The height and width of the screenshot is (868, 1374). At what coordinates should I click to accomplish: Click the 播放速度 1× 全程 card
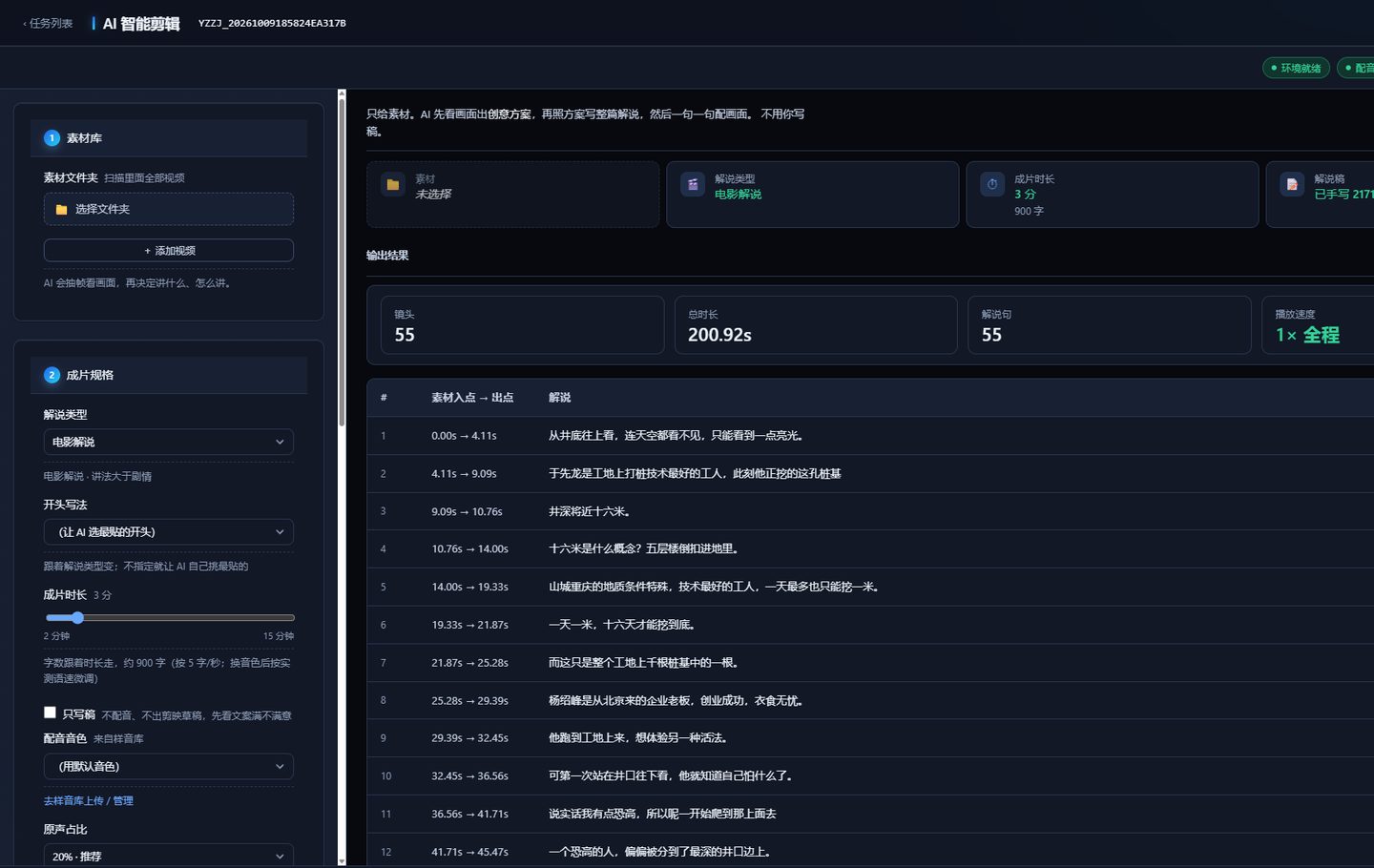pos(1319,325)
